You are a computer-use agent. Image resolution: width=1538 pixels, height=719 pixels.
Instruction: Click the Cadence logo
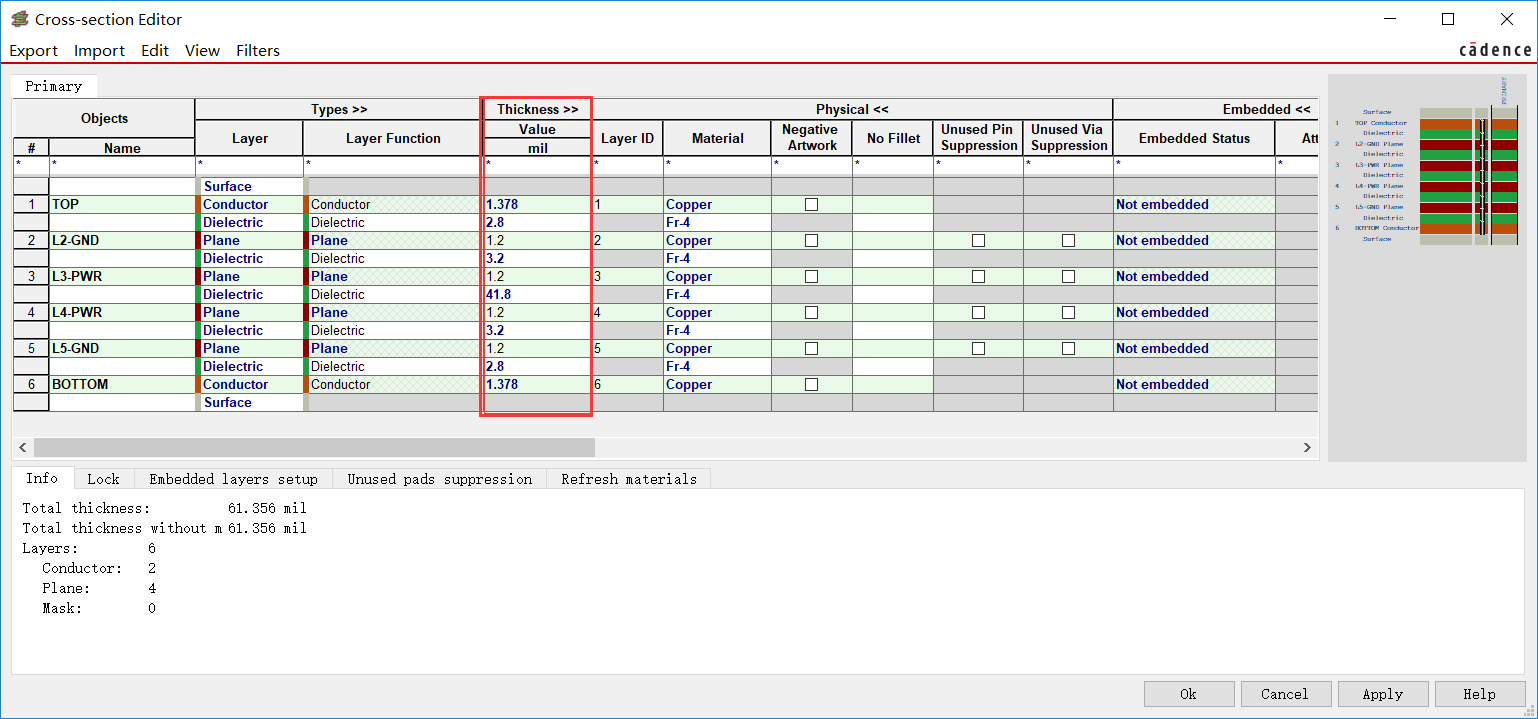click(x=1494, y=50)
